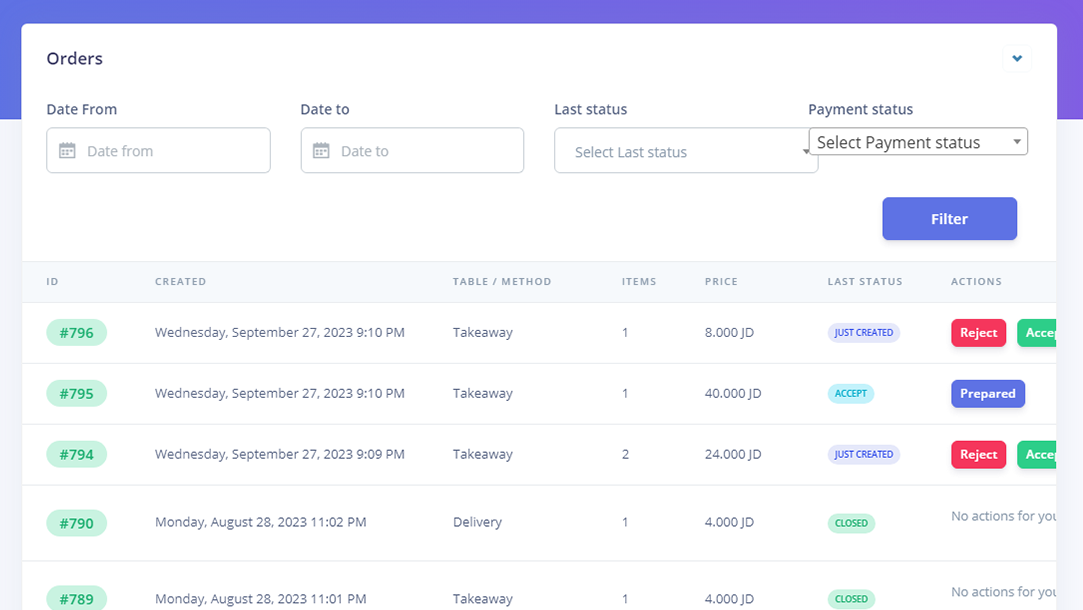
Task: Open order #796
Action: (x=76, y=333)
